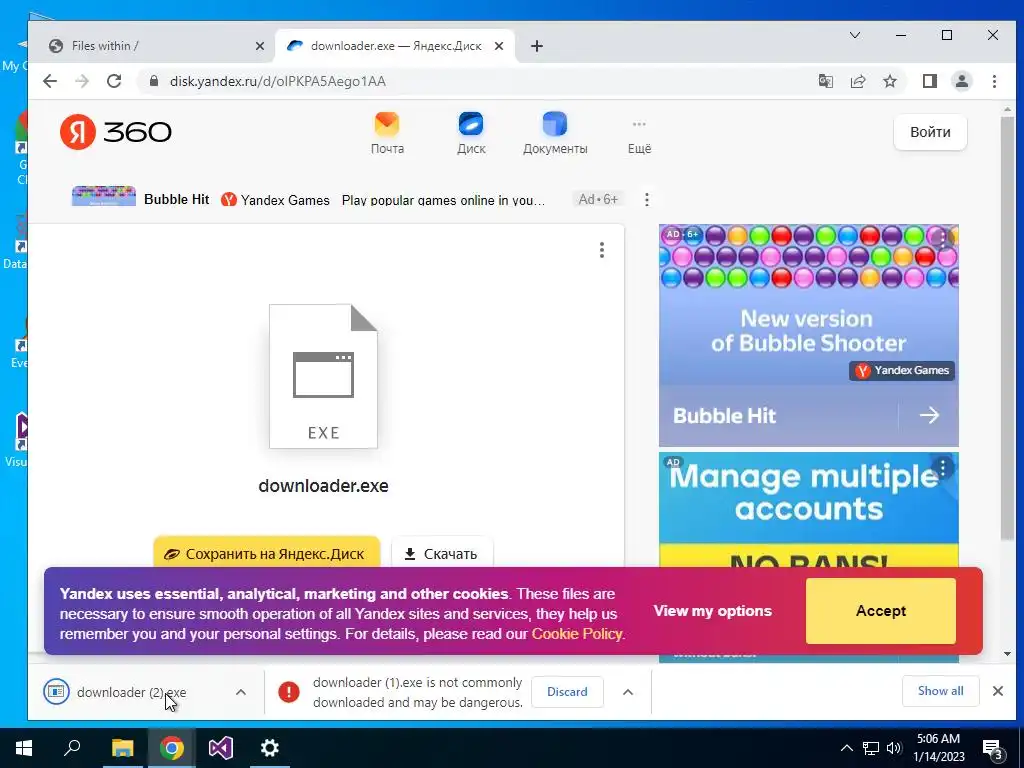Open File Explorer from taskbar
Image resolution: width=1024 pixels, height=768 pixels.
122,748
